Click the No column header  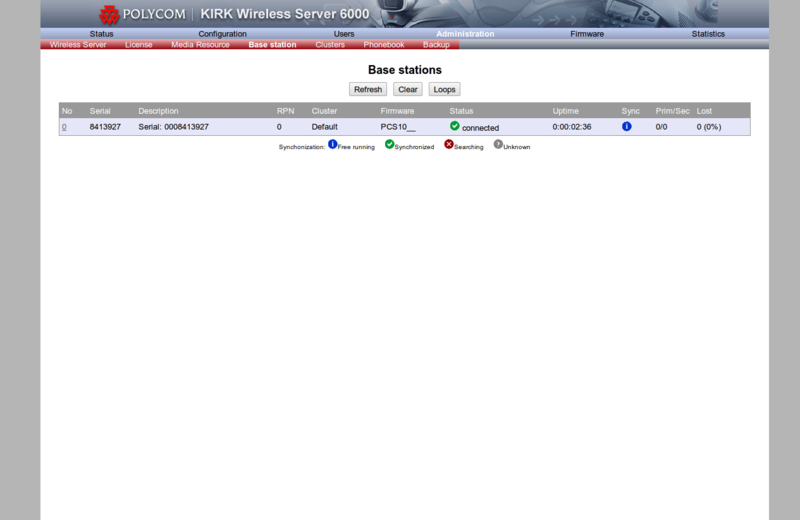[x=67, y=111]
